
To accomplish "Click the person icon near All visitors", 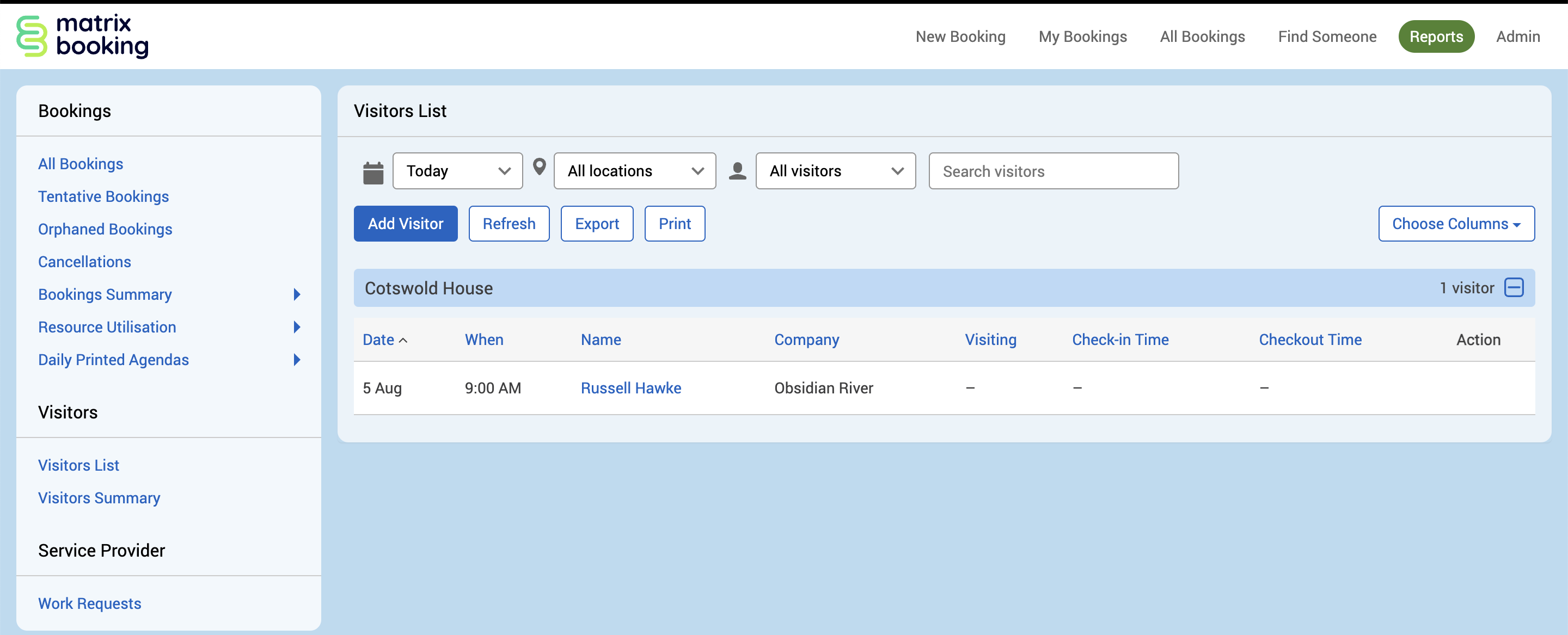I will point(737,171).
